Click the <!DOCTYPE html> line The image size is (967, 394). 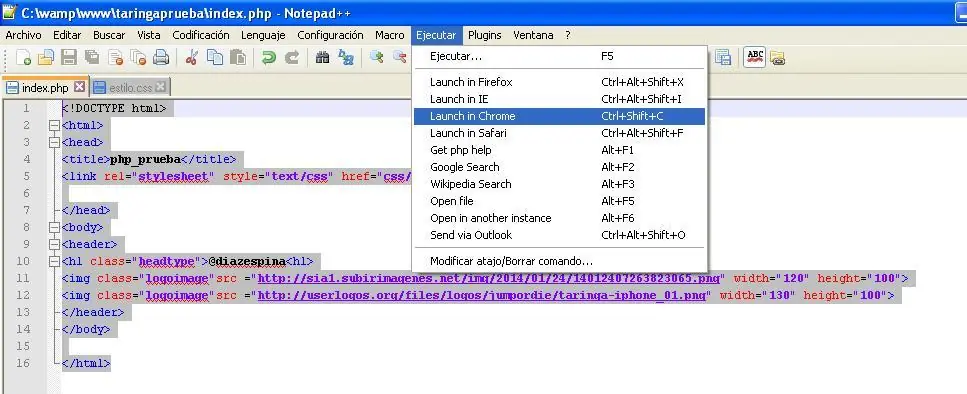(x=114, y=109)
